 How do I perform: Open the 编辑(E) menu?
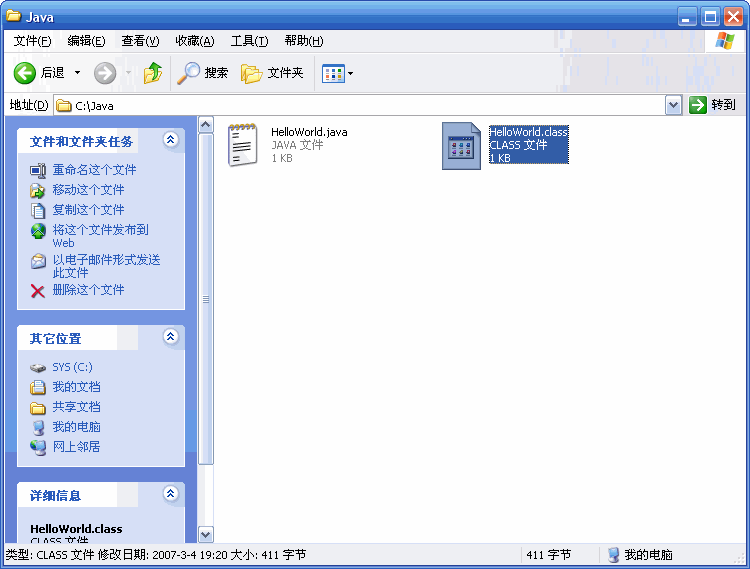86,41
